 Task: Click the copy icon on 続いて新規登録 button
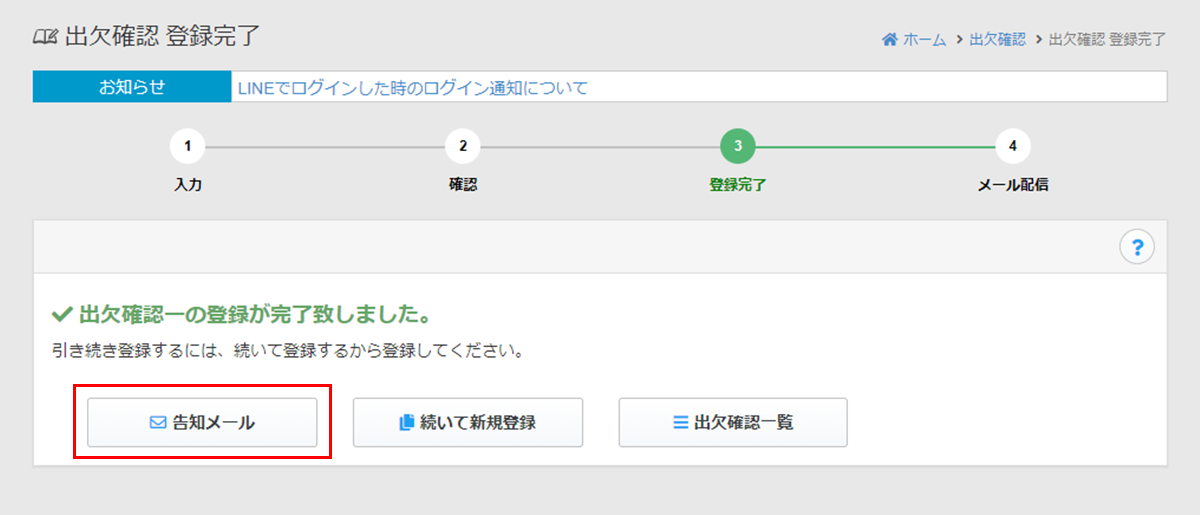coord(406,423)
